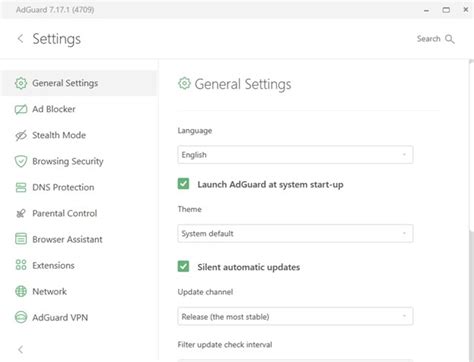Click the Ad Blocker crossed-rectangle icon
The height and width of the screenshot is (362, 474).
click(21, 109)
